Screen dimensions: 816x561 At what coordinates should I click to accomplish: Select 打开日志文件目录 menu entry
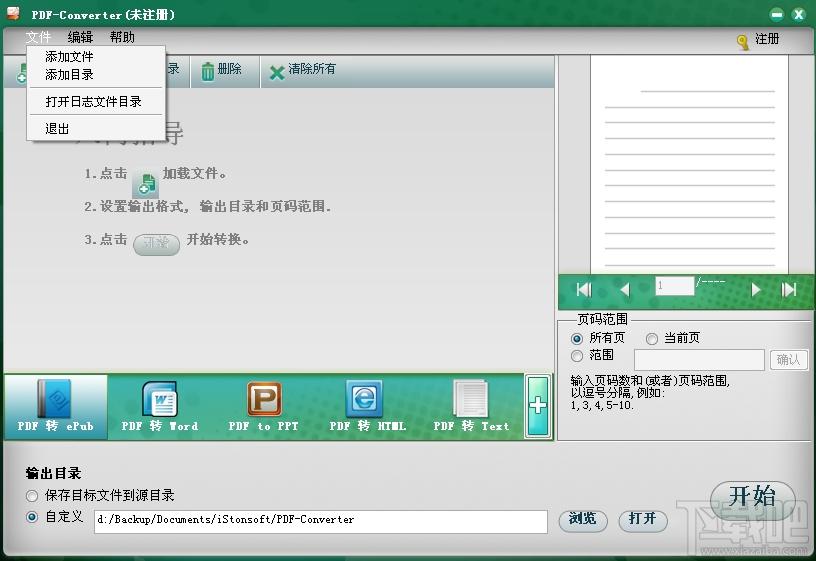tap(96, 101)
